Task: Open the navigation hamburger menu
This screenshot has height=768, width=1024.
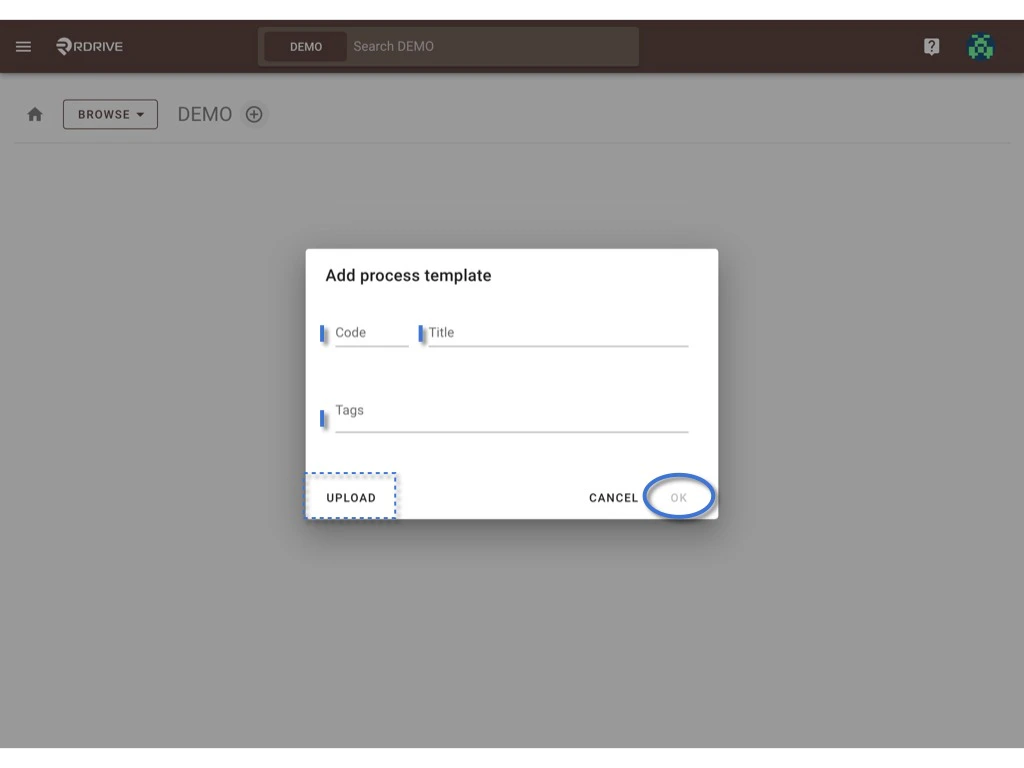Action: [x=23, y=46]
